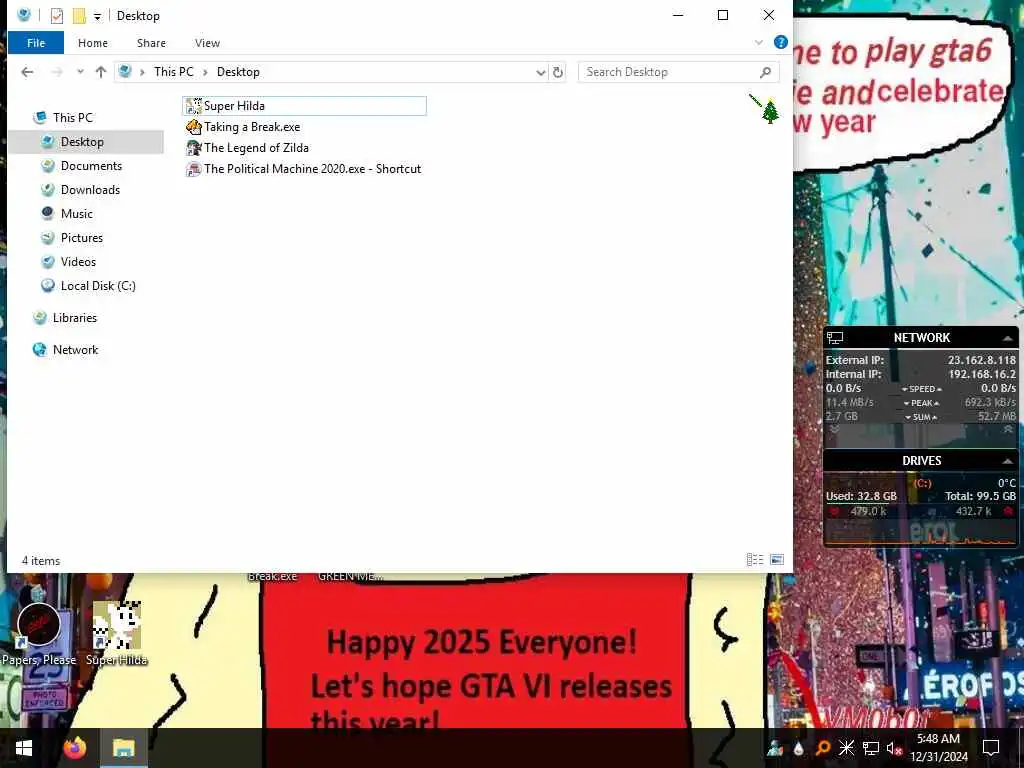The image size is (1024, 768).
Task: Click the muted volume tray icon
Action: point(894,748)
